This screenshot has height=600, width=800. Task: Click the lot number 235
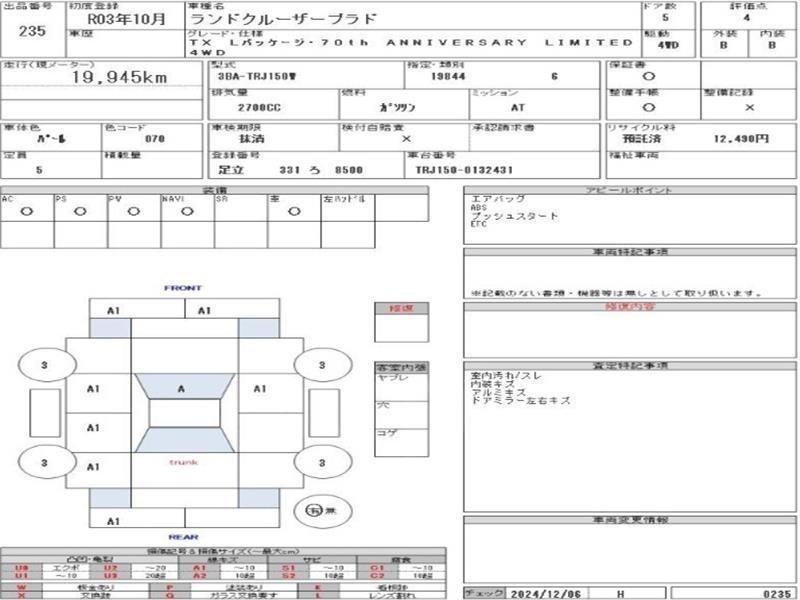32,31
